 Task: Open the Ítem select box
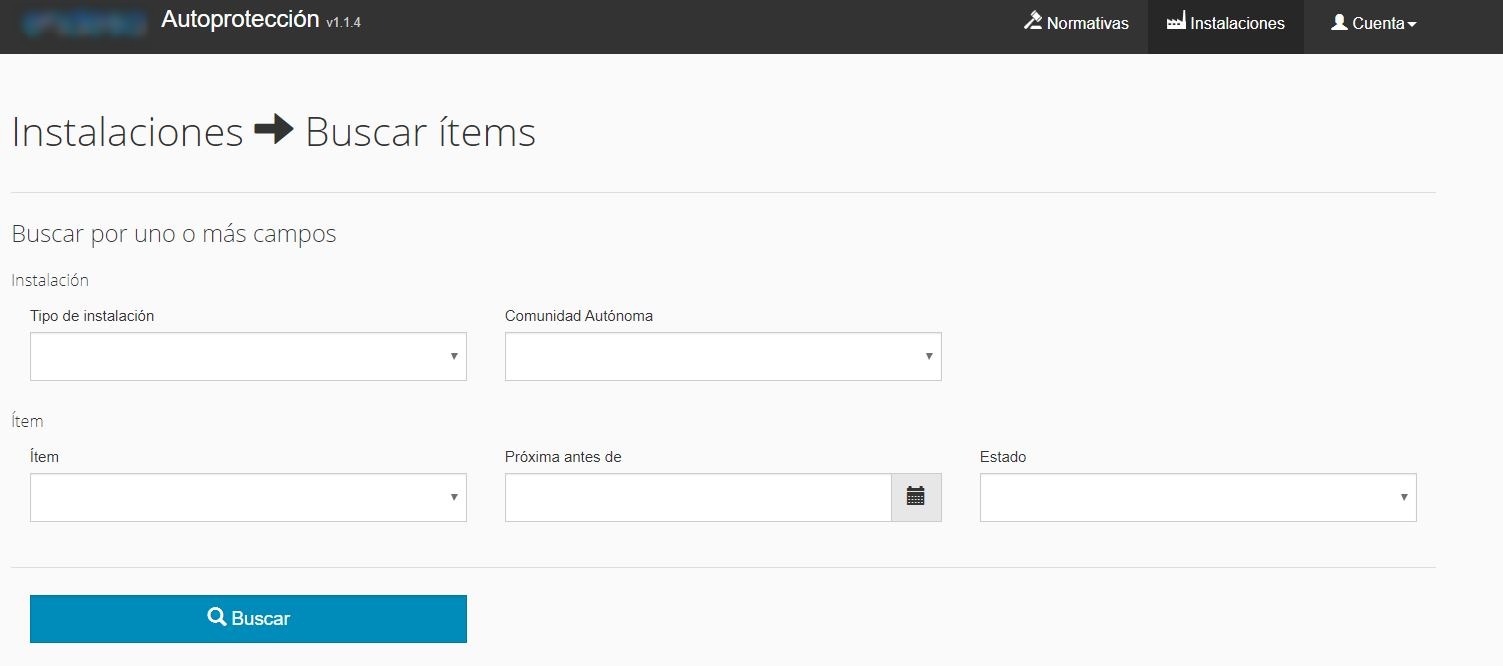coord(248,498)
